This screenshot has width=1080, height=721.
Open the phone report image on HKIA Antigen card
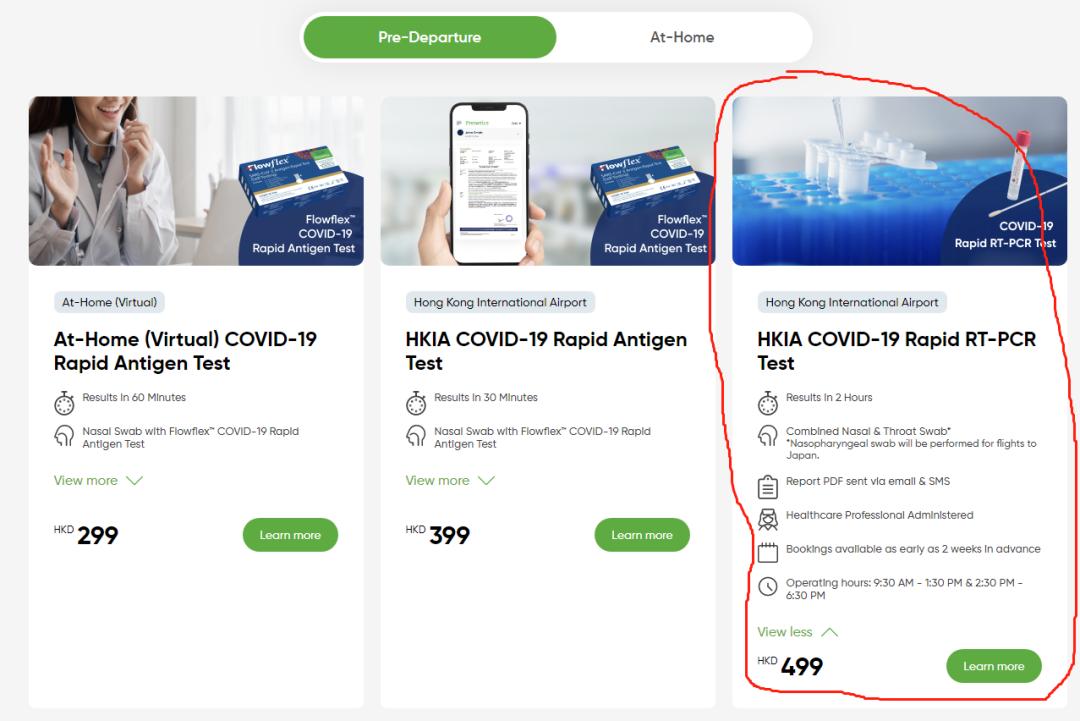point(548,181)
